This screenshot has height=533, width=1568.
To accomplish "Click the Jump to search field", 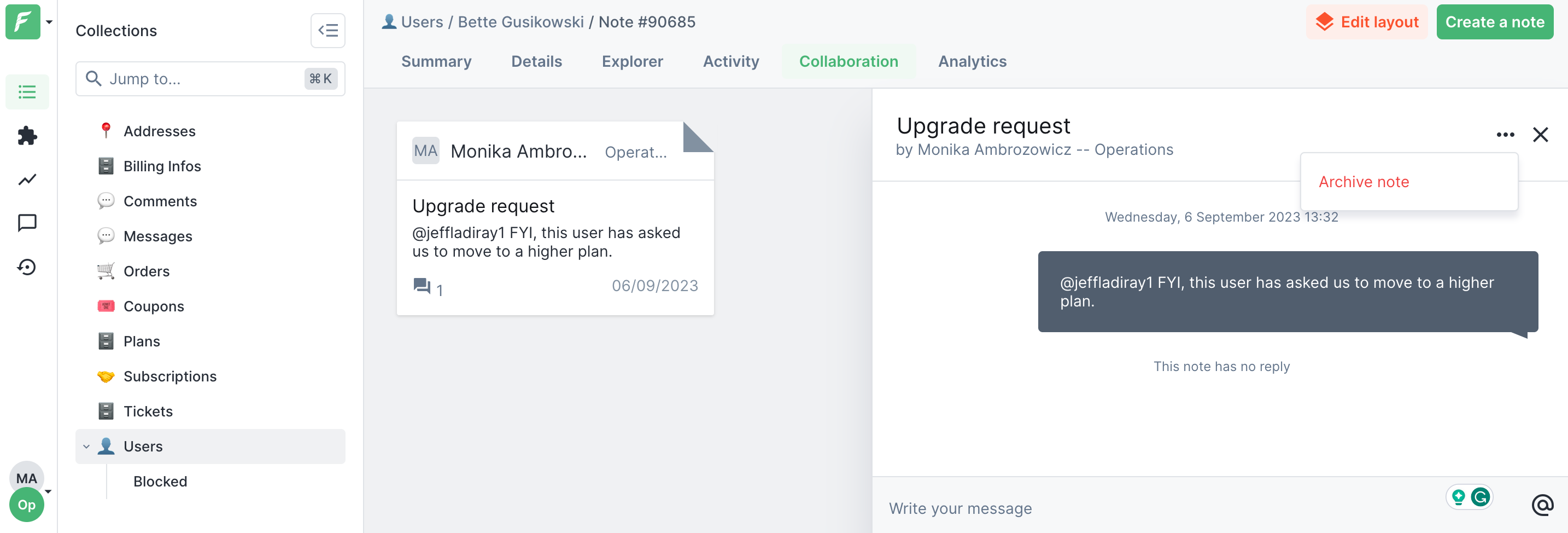I will tap(204, 79).
